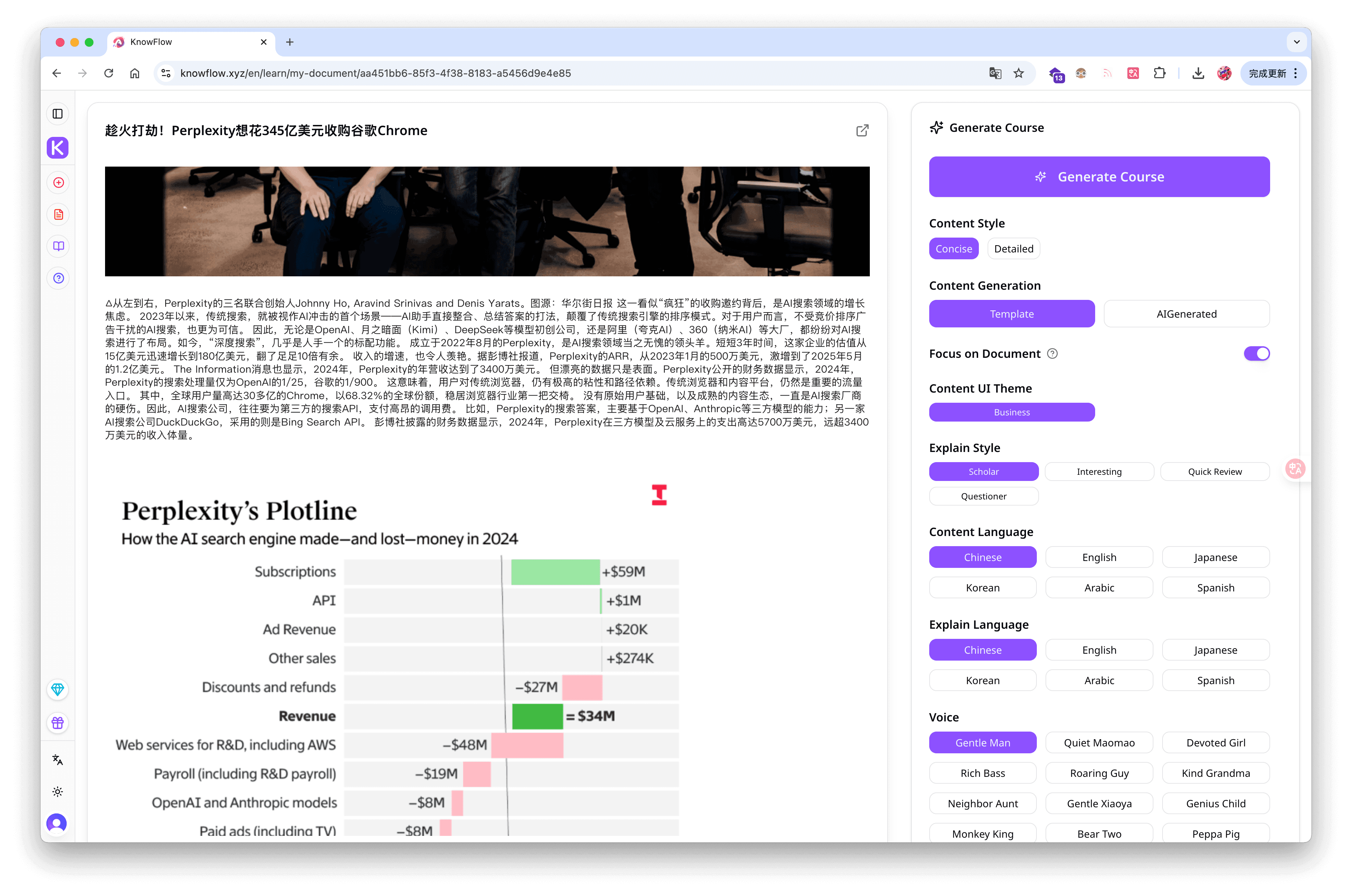Bookmark this page with star icon

coord(1019,73)
